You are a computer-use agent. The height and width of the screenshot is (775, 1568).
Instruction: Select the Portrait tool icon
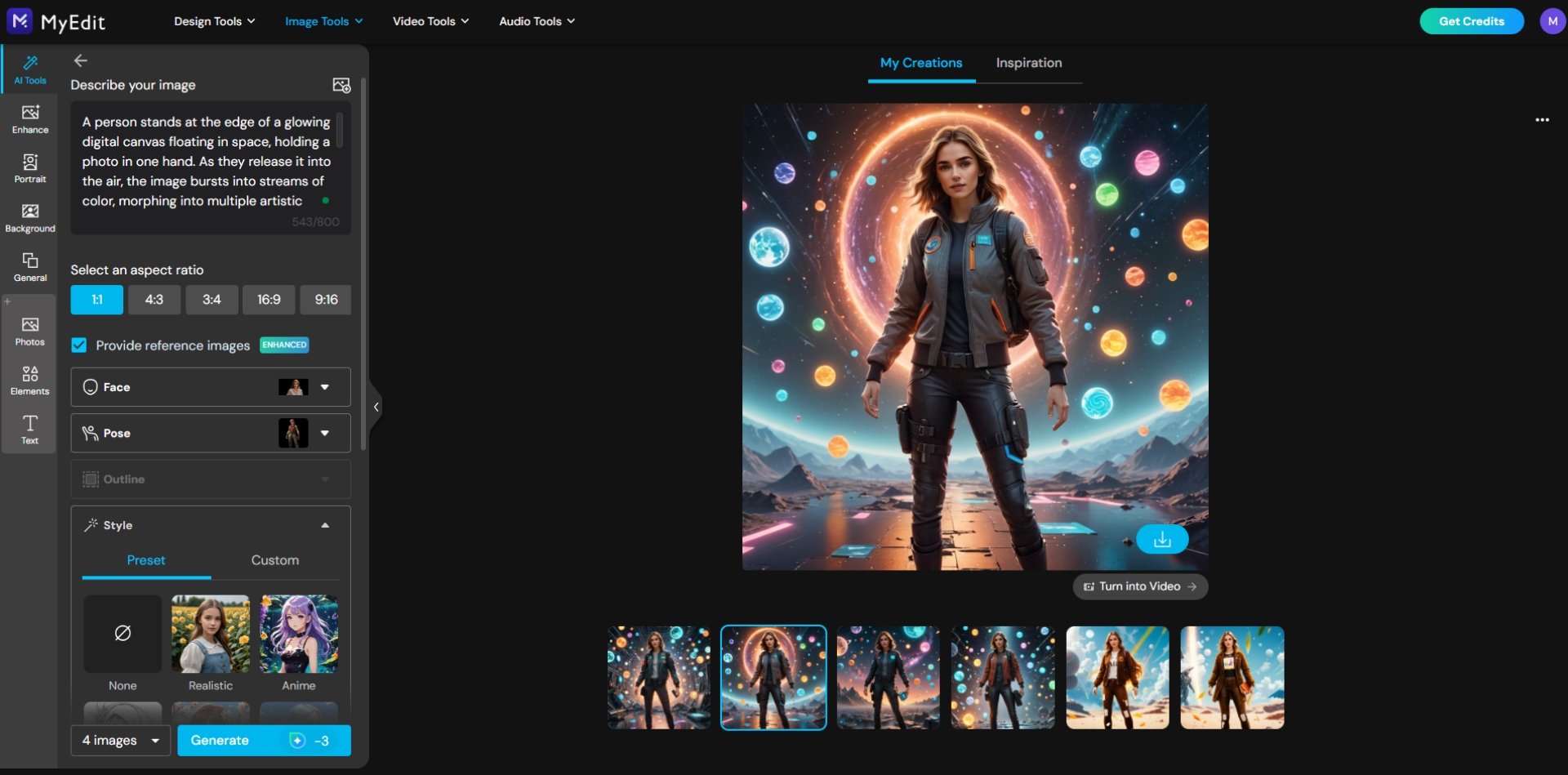click(30, 168)
